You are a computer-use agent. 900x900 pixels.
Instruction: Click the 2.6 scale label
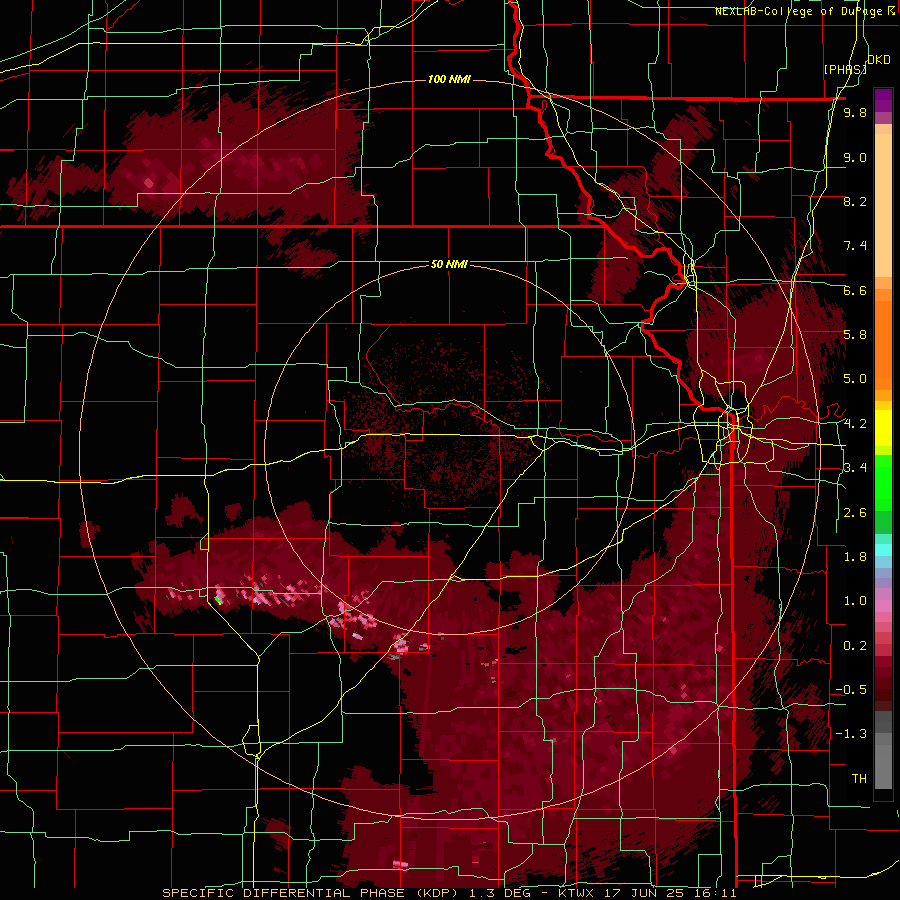click(x=855, y=513)
